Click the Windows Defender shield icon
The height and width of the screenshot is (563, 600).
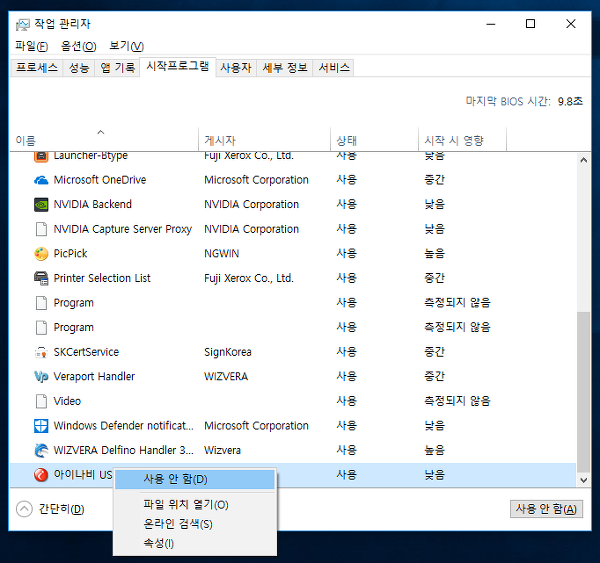click(41, 426)
